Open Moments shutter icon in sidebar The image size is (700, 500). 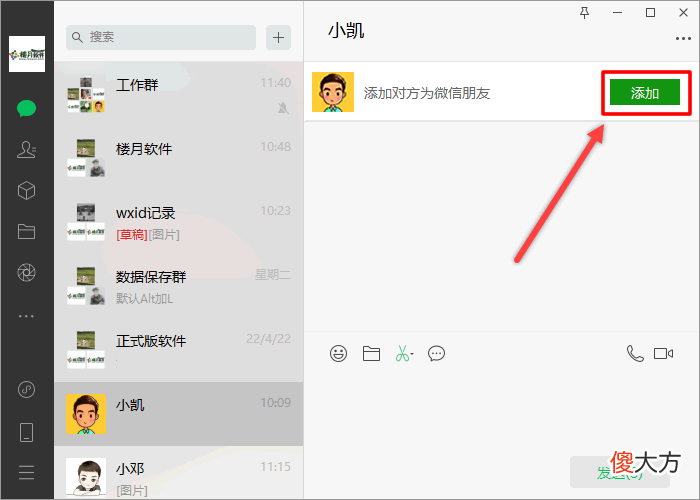coord(26,273)
